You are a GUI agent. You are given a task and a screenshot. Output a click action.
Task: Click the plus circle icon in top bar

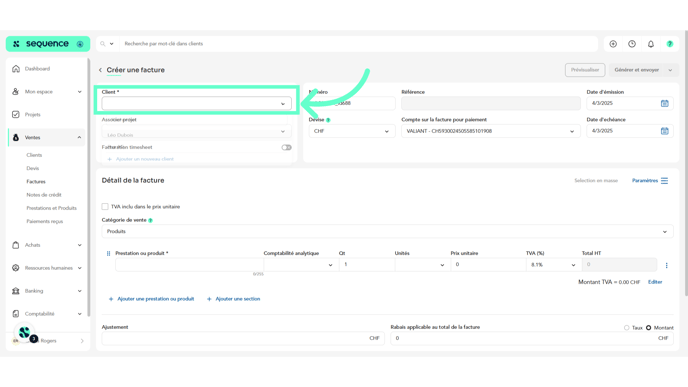pos(613,44)
